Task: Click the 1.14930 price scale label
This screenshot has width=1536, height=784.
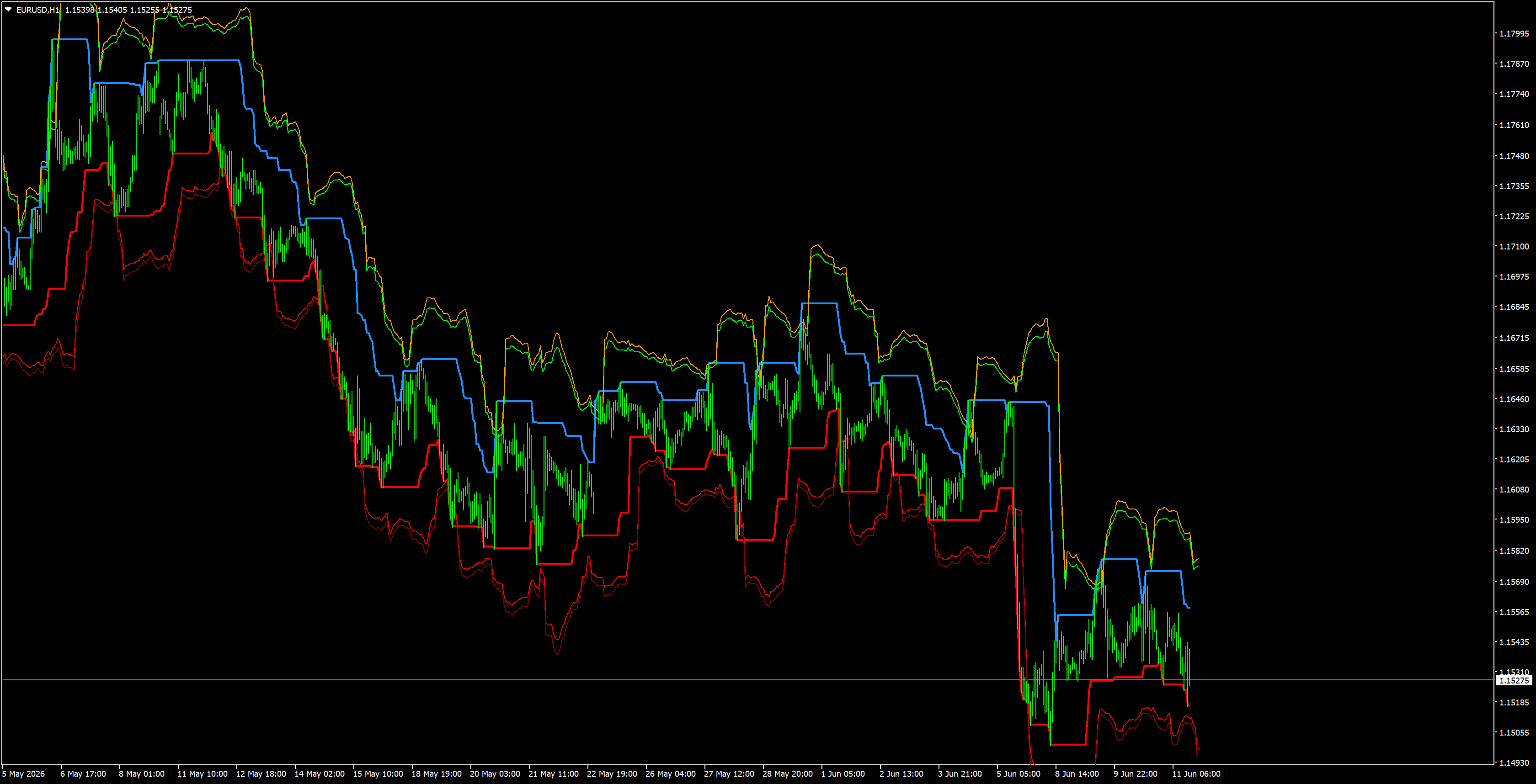Action: click(1514, 763)
